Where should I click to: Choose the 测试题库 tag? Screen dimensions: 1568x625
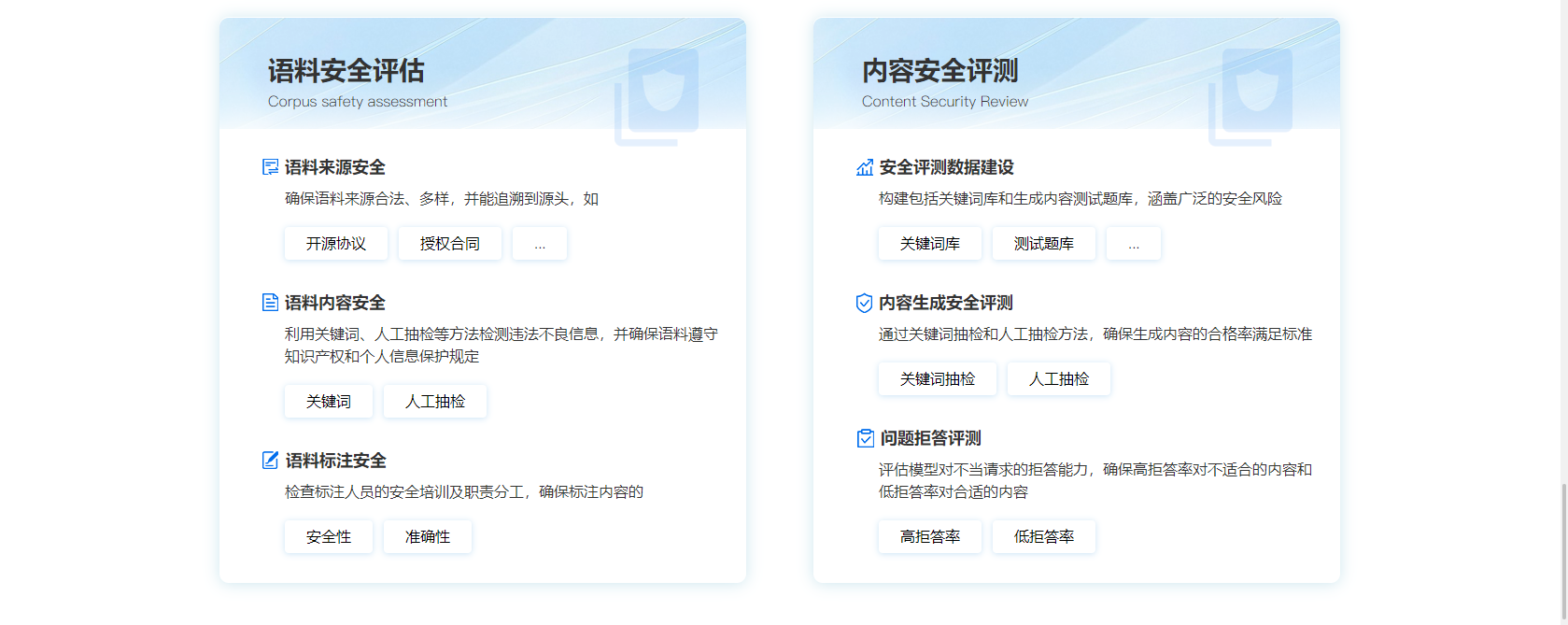[1044, 244]
